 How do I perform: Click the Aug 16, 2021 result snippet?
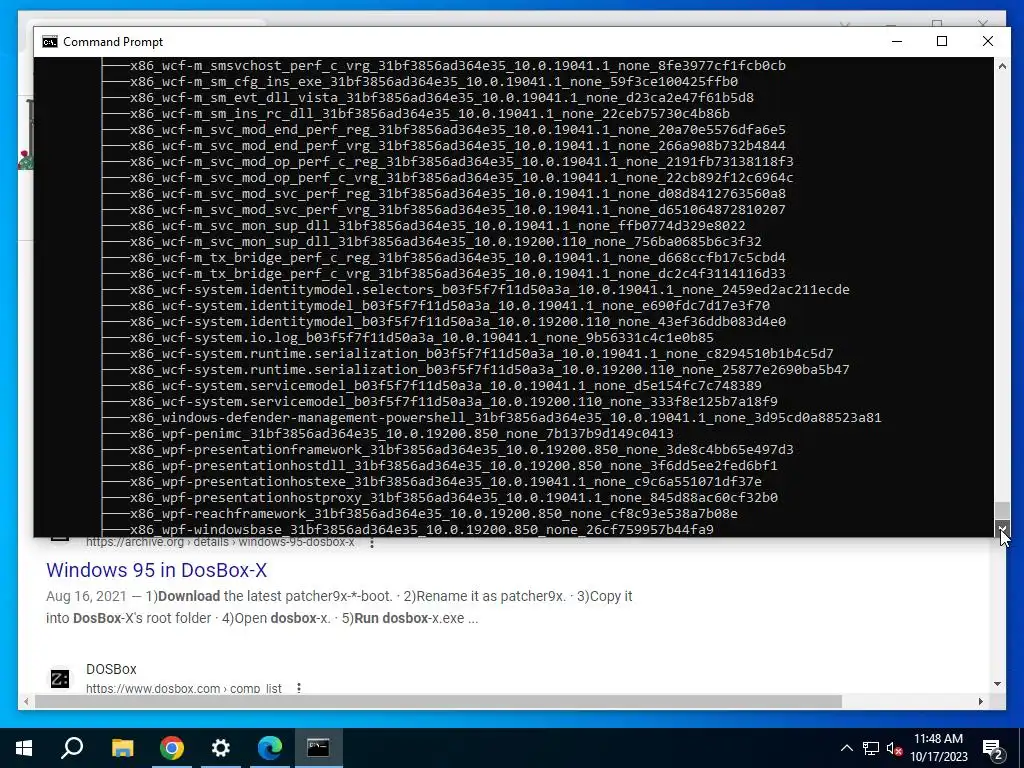[x=339, y=607]
